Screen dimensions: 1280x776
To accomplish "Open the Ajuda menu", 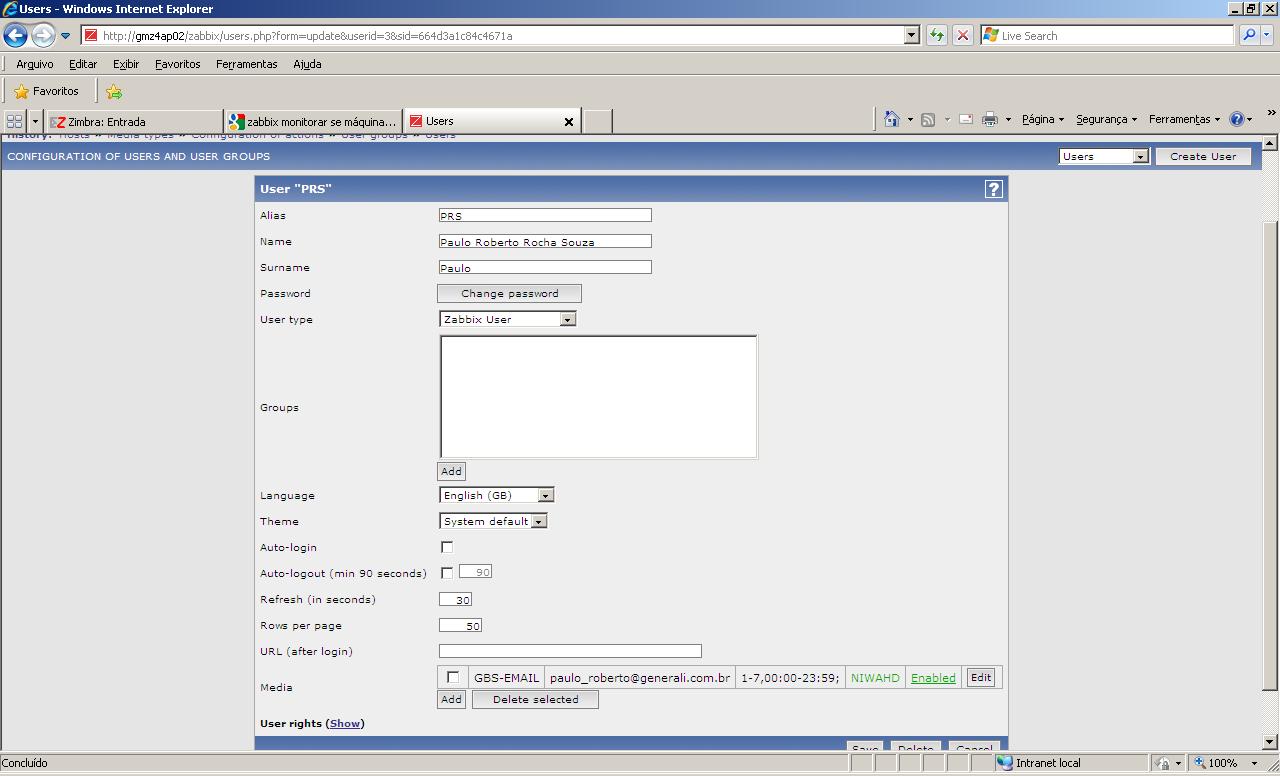I will pyautogui.click(x=307, y=64).
